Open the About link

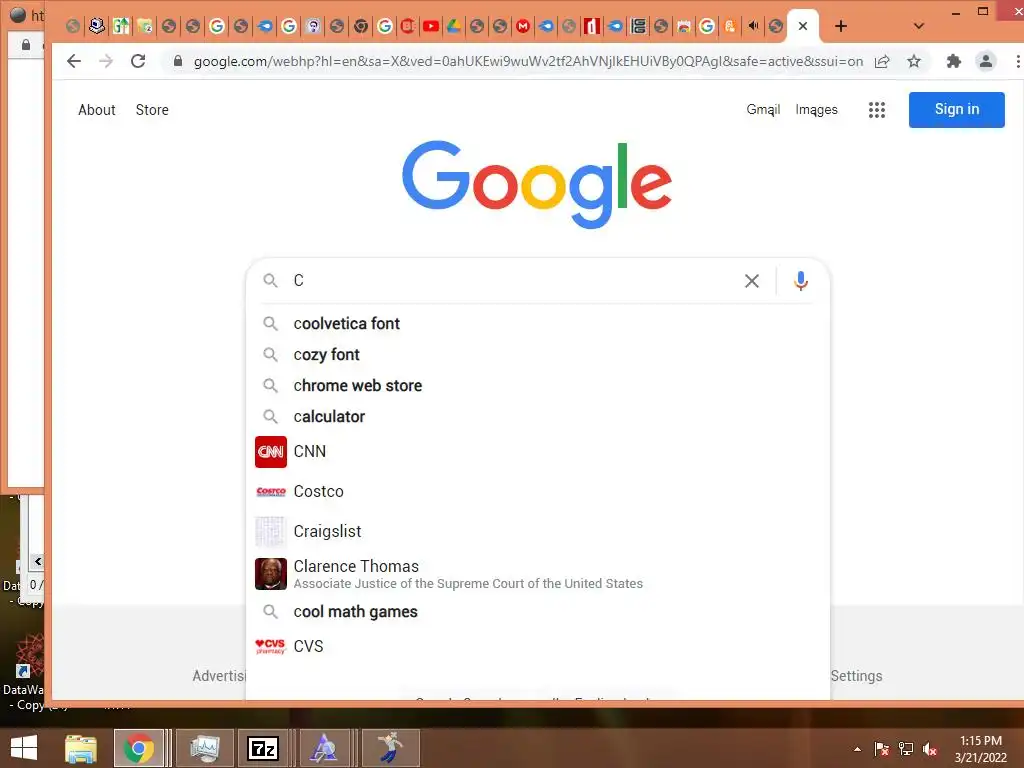[x=97, y=110]
